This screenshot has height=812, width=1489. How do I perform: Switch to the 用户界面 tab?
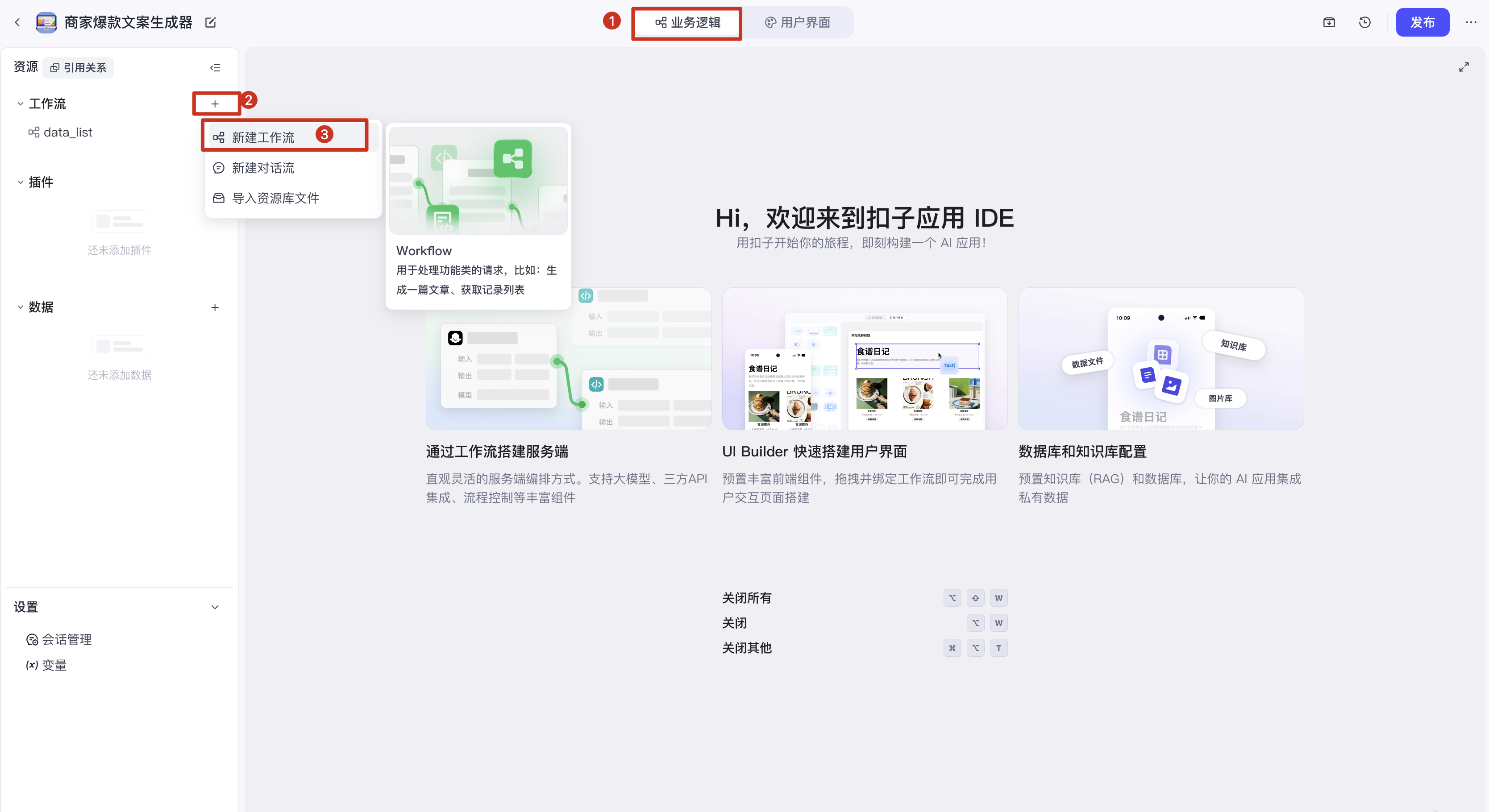798,23
